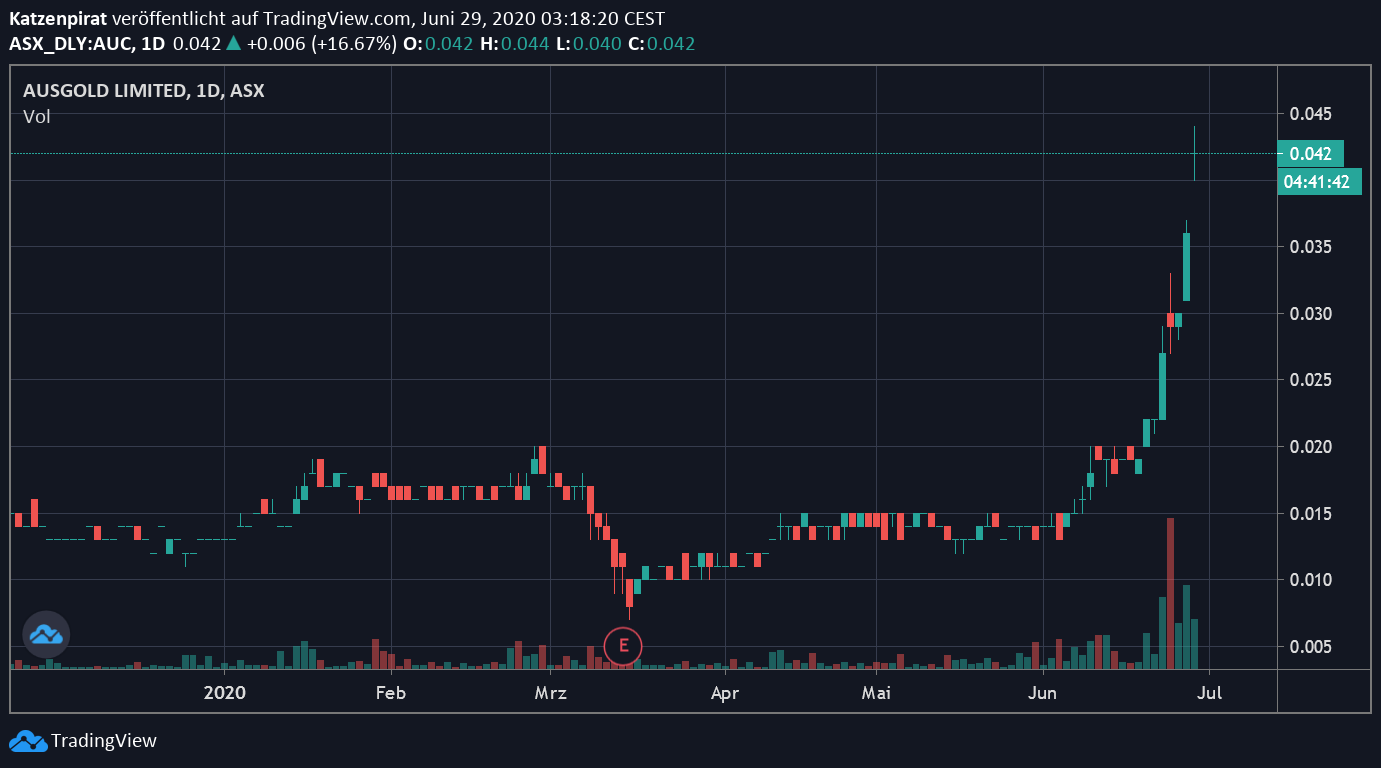
Task: Click the 2020 label on the time axis
Action: click(x=224, y=692)
